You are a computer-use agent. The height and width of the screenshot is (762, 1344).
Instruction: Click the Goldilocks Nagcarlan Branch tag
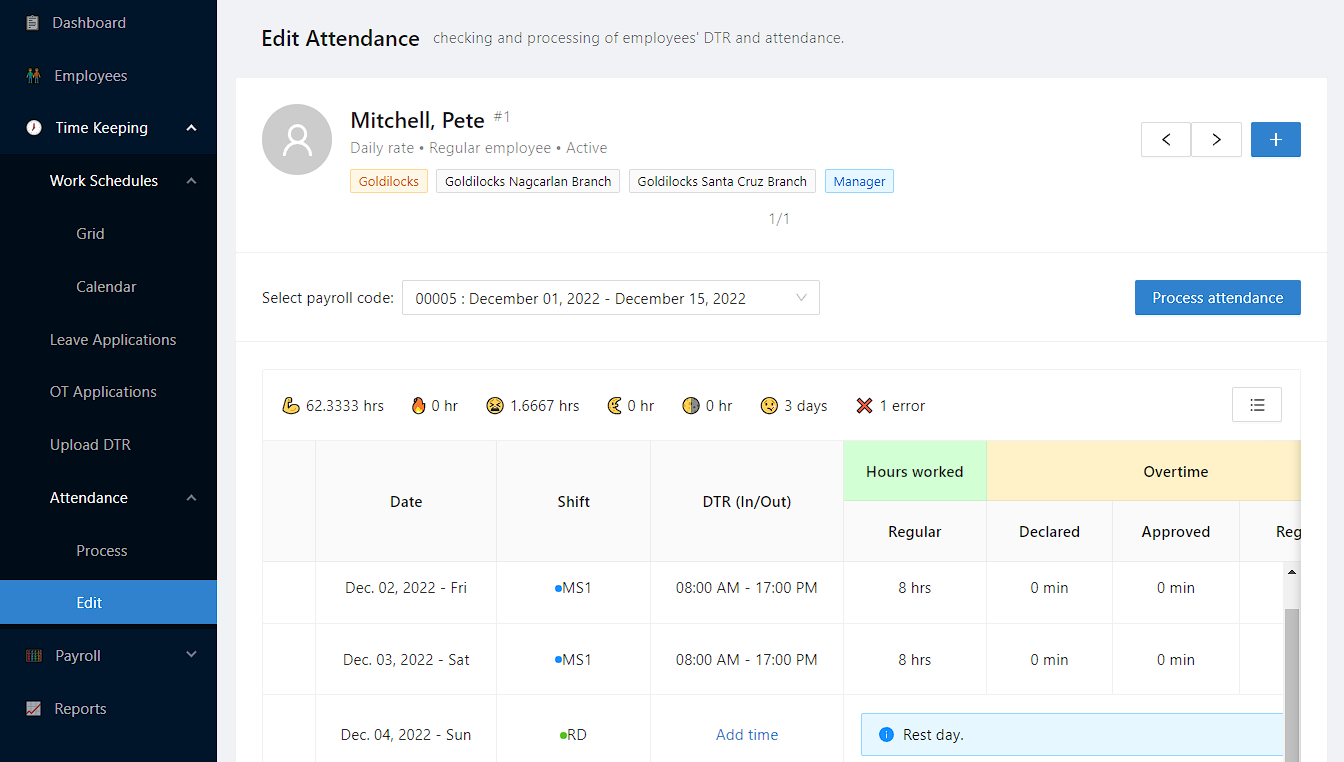click(x=528, y=182)
